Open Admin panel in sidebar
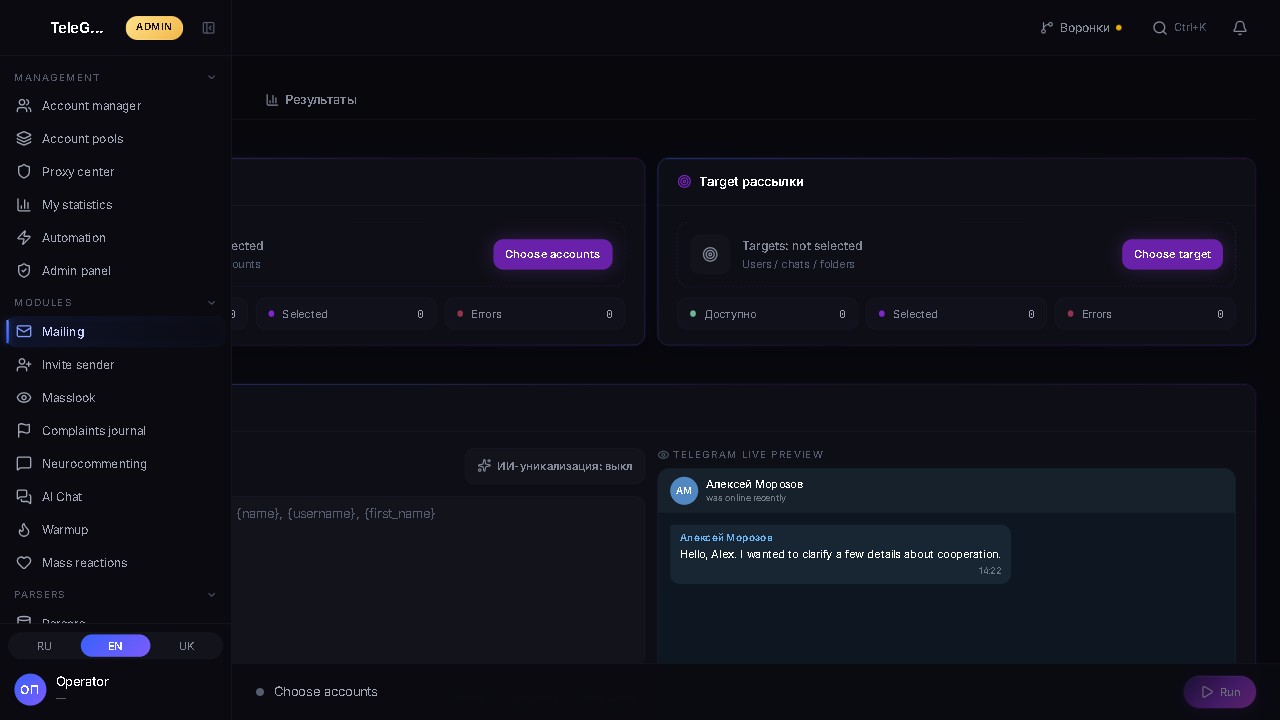This screenshot has height=720, width=1280. pos(116,271)
